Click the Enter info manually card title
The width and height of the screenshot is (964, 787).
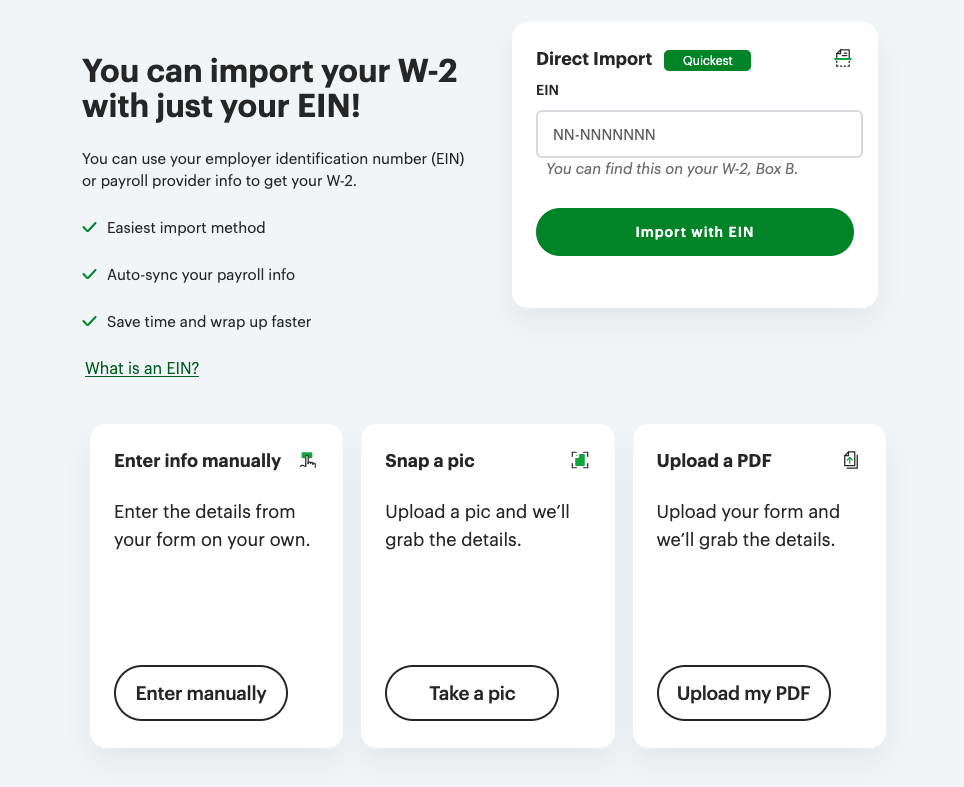click(x=197, y=461)
